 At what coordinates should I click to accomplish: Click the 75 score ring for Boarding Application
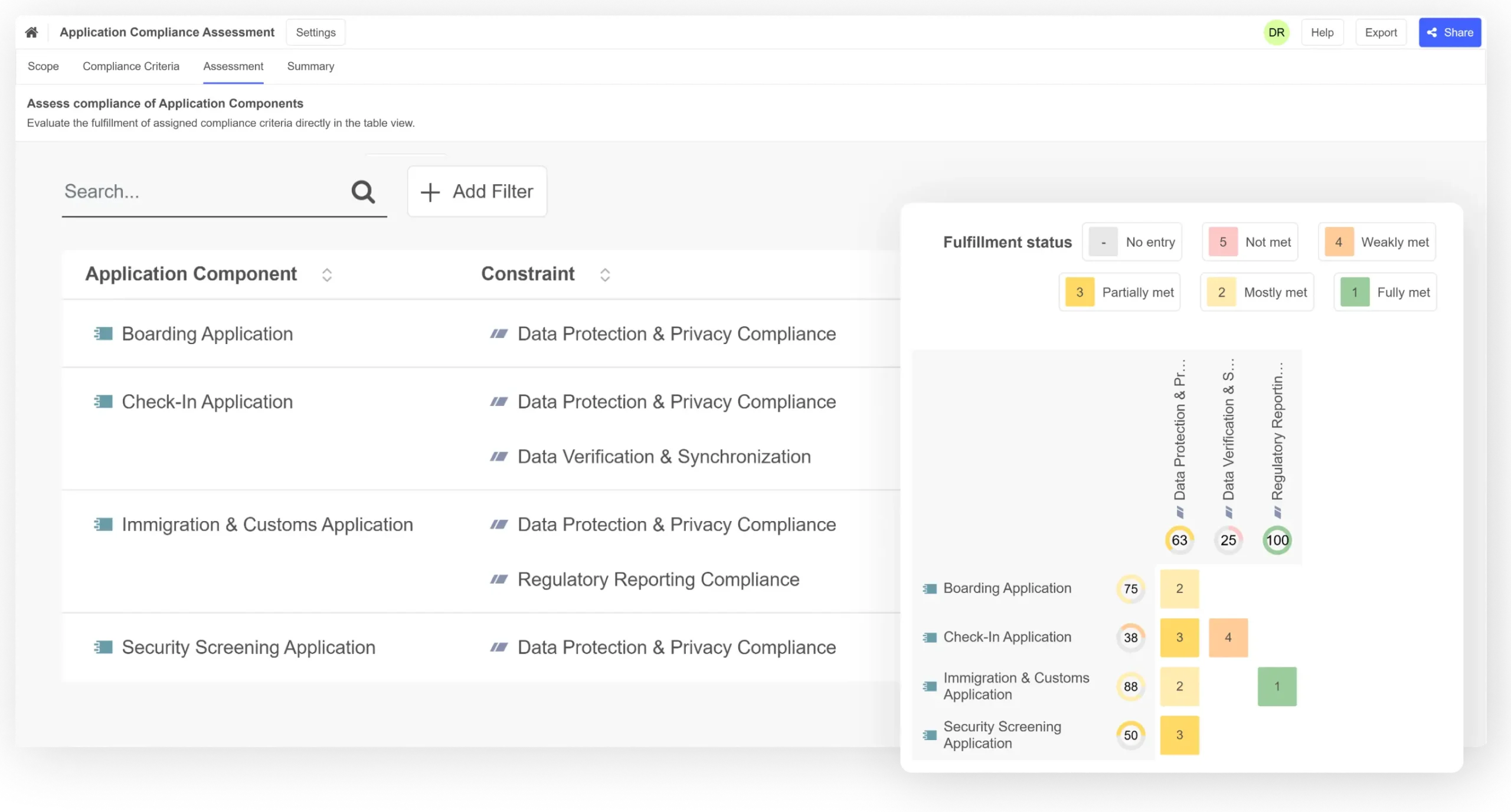point(1131,589)
